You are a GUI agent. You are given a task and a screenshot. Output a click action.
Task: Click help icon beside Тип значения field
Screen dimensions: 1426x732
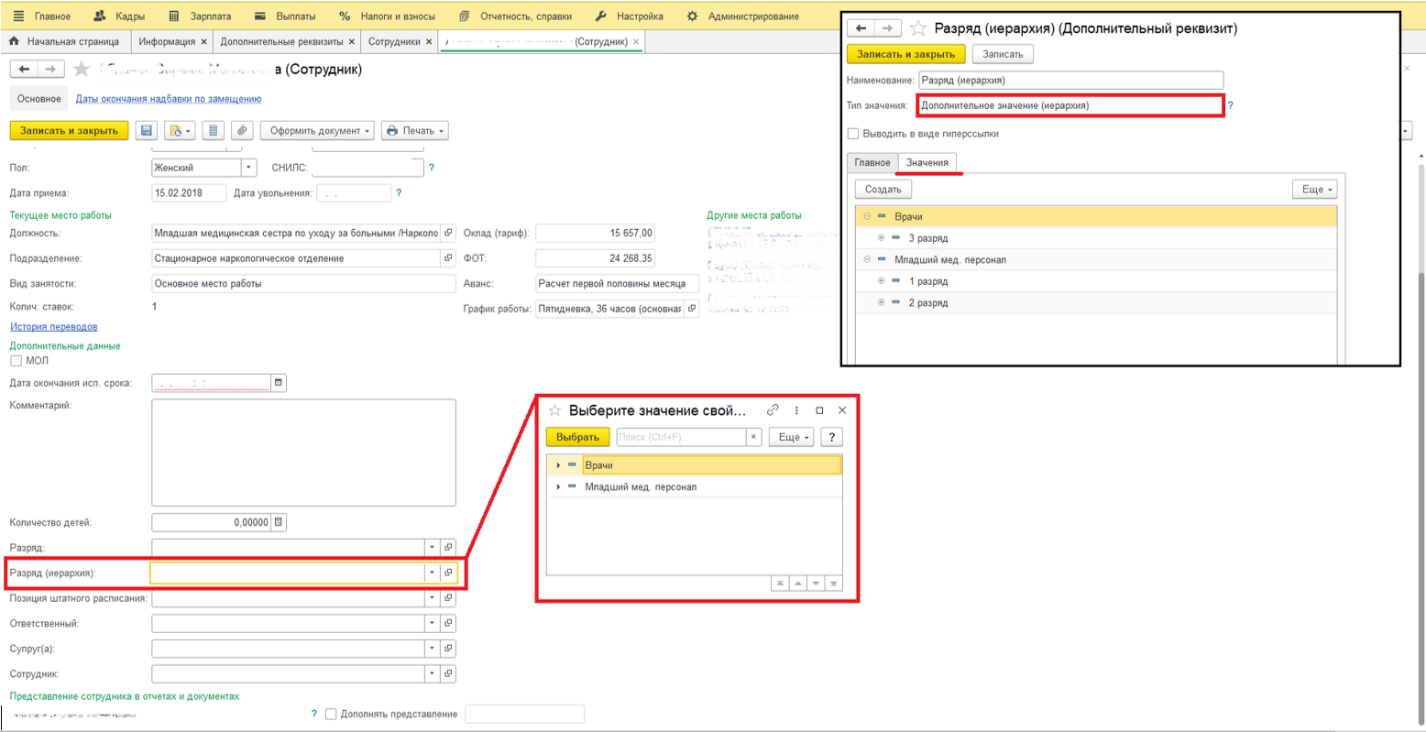(1230, 105)
